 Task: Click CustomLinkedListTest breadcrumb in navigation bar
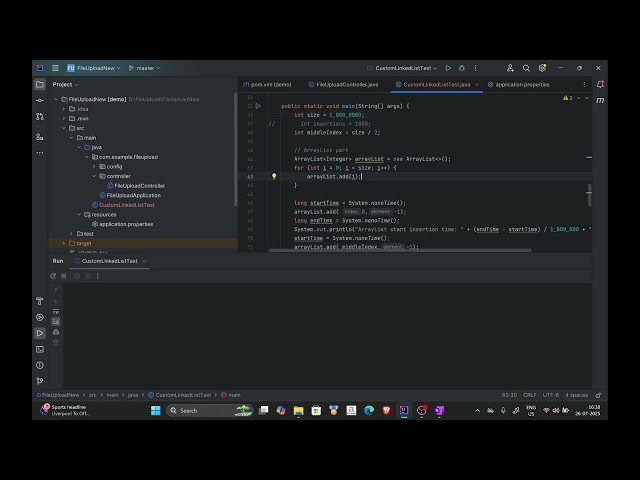pos(180,395)
